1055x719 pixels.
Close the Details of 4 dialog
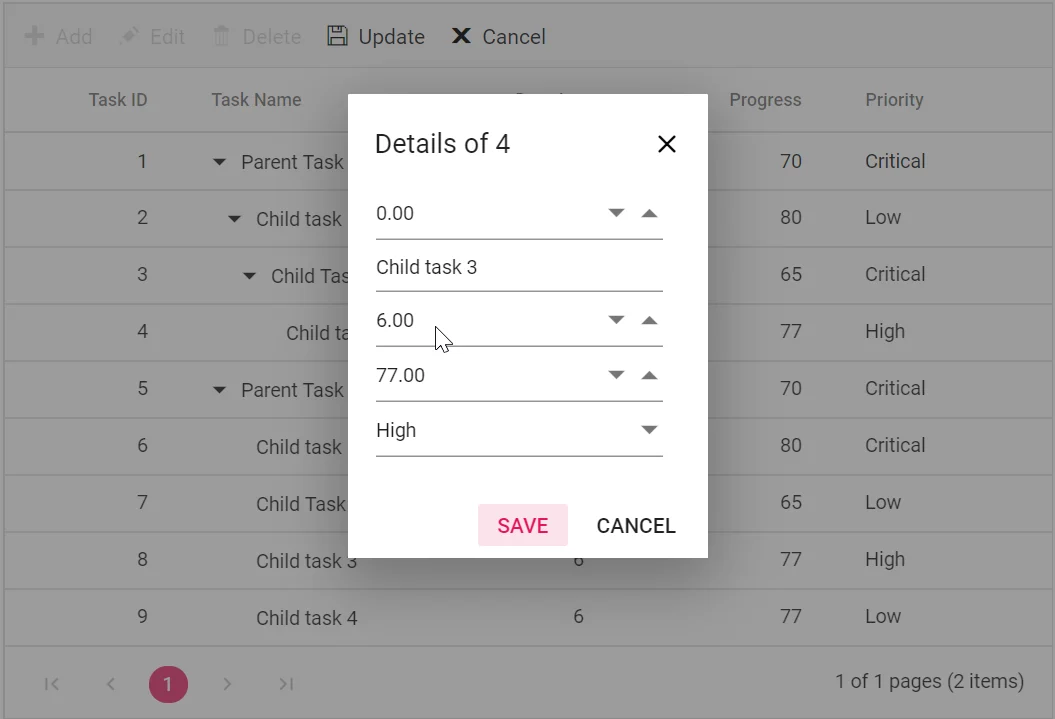coord(666,143)
